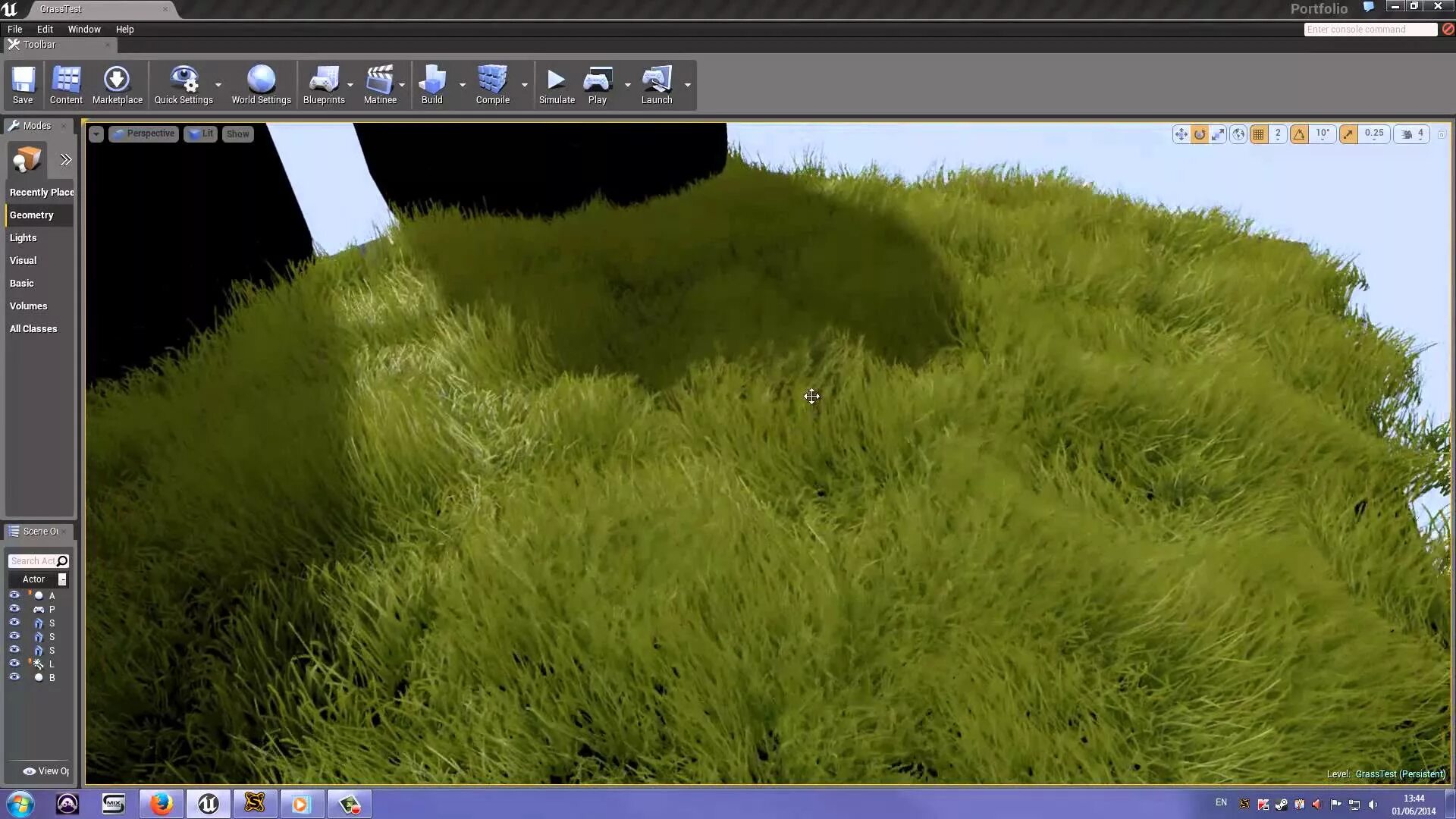Select the rotate gizmo tool
Screen dimensions: 1456x819
pyautogui.click(x=1200, y=134)
